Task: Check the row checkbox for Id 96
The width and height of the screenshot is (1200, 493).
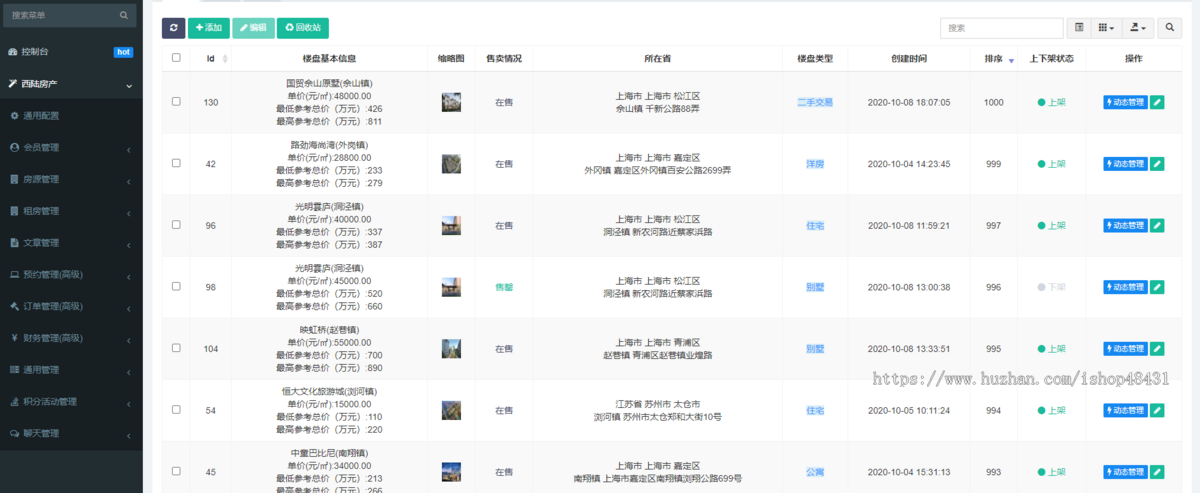Action: 176,225
